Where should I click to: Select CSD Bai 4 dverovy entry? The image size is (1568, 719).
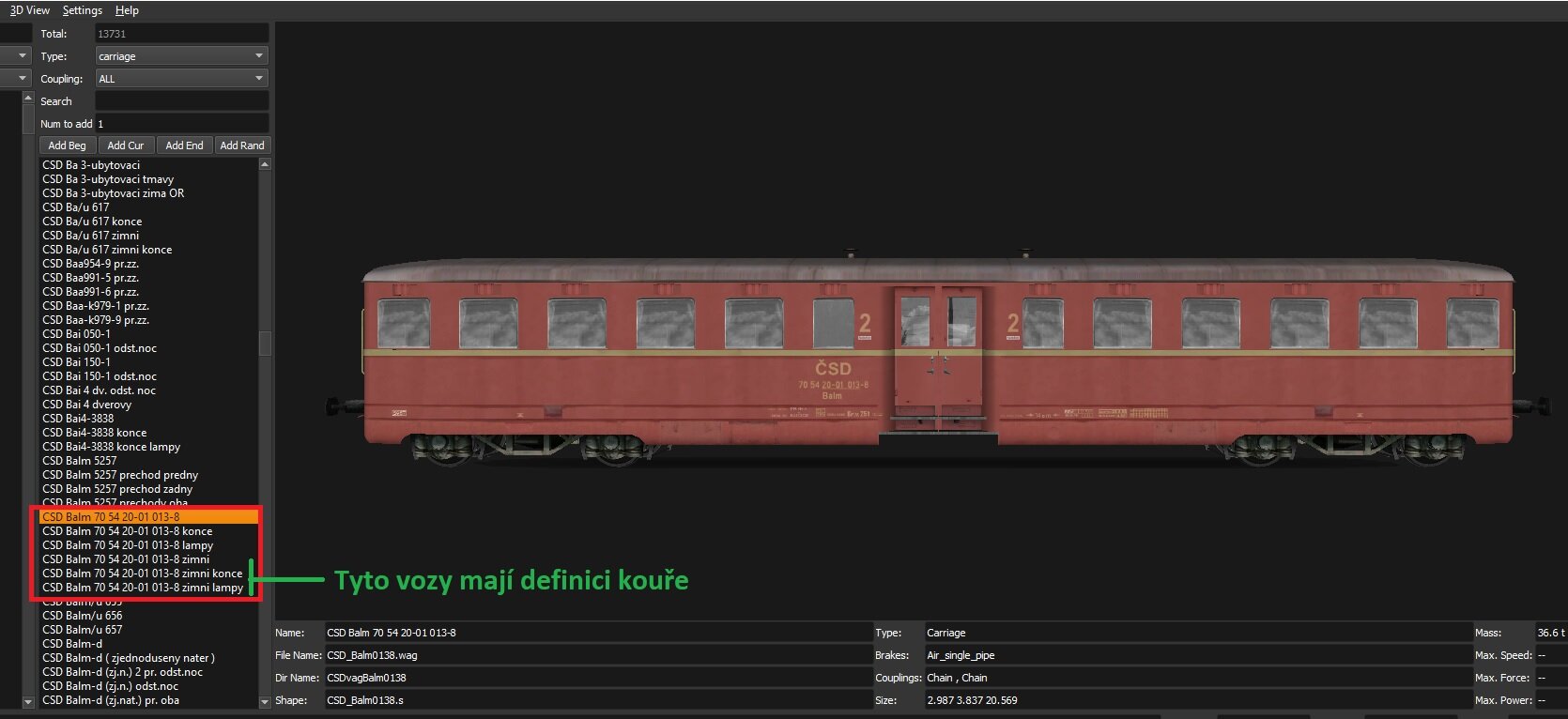(86, 405)
